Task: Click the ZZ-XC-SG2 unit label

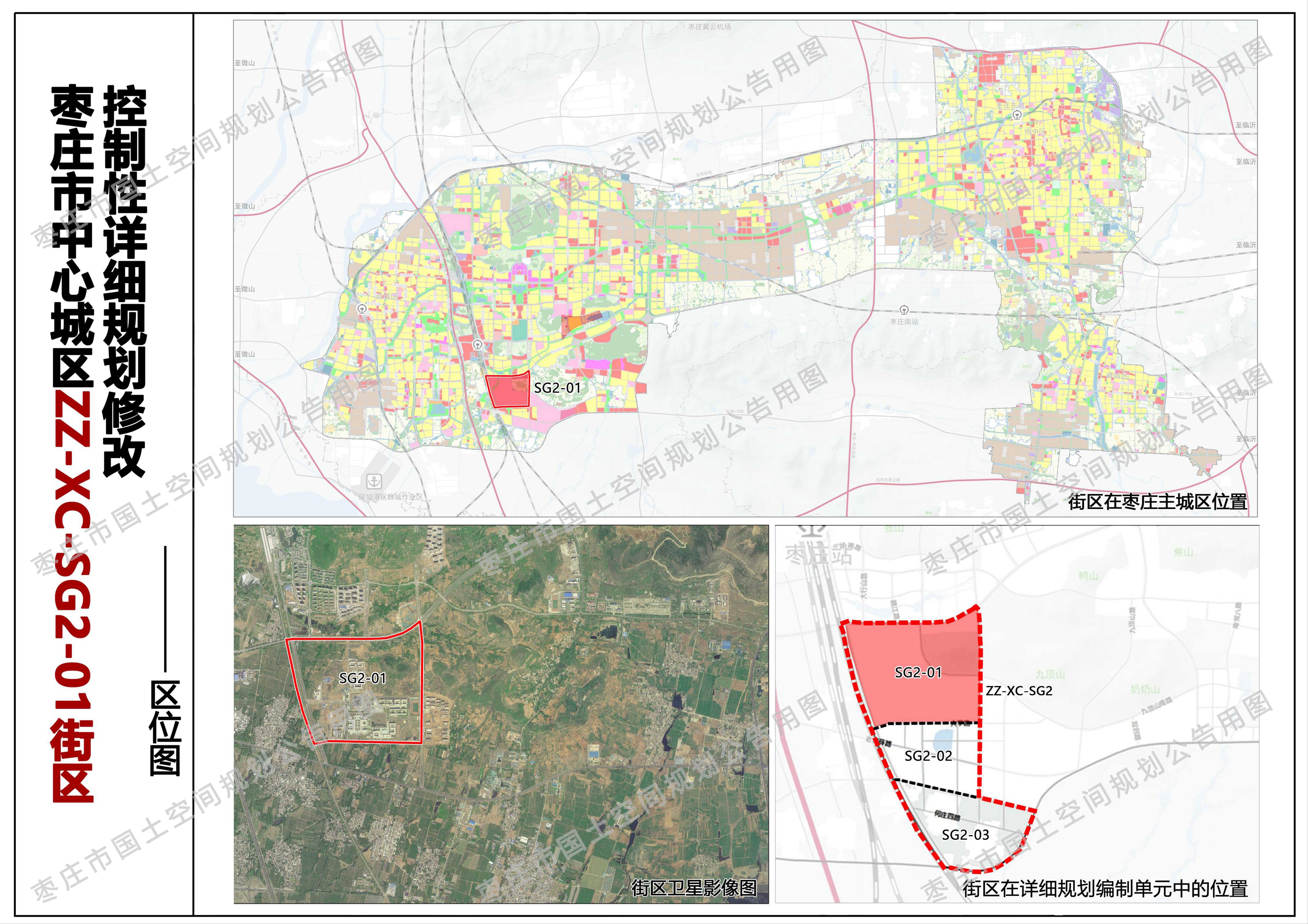Action: (x=1019, y=691)
